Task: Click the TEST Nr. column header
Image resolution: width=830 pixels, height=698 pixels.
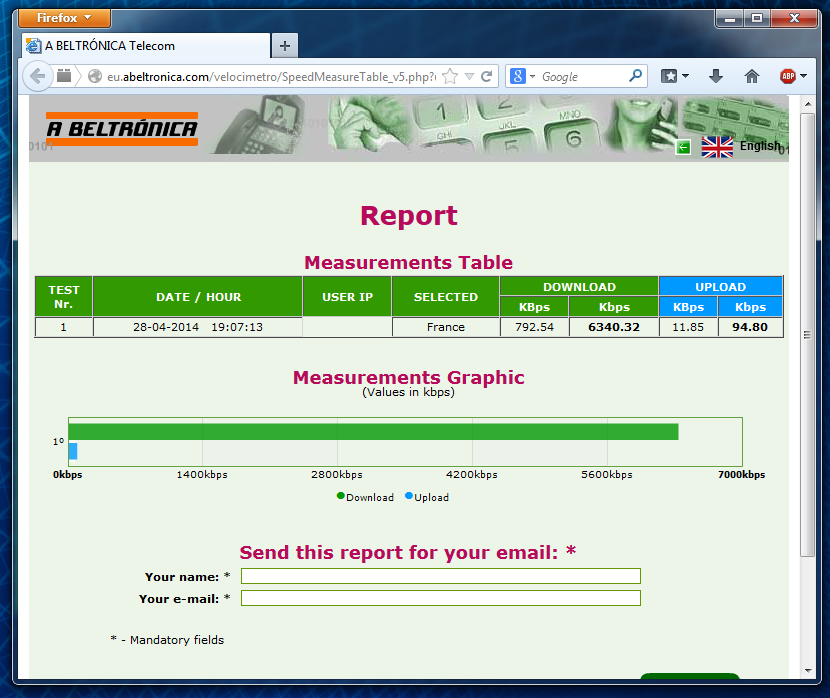Action: click(64, 297)
